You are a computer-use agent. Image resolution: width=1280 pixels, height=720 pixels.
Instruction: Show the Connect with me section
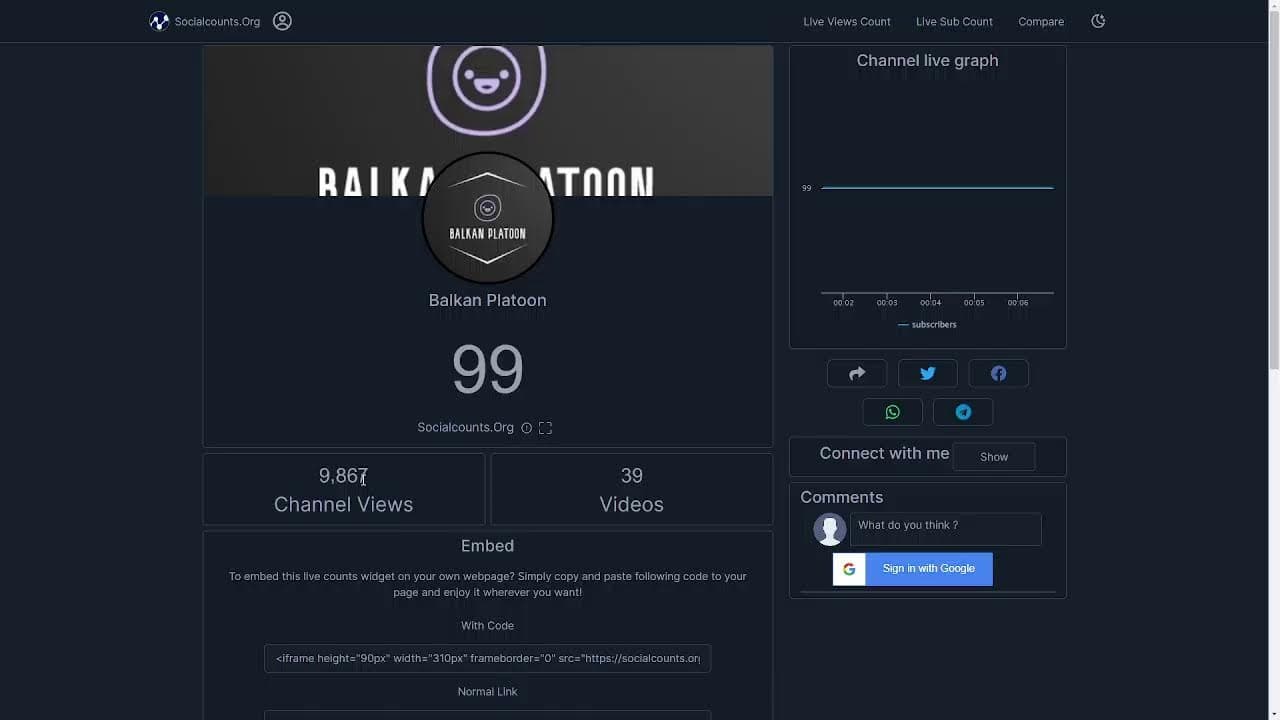pos(994,457)
